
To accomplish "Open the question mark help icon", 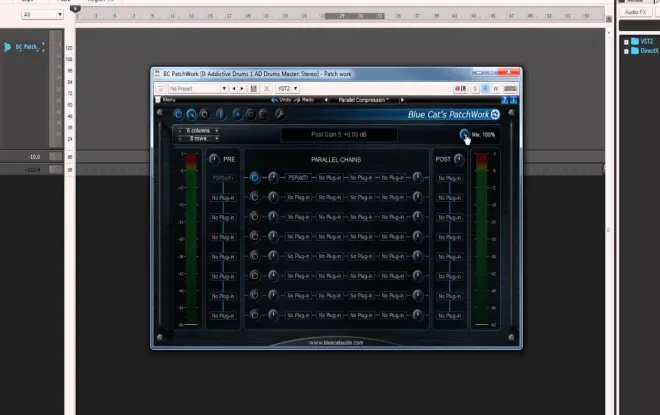I will click(504, 100).
